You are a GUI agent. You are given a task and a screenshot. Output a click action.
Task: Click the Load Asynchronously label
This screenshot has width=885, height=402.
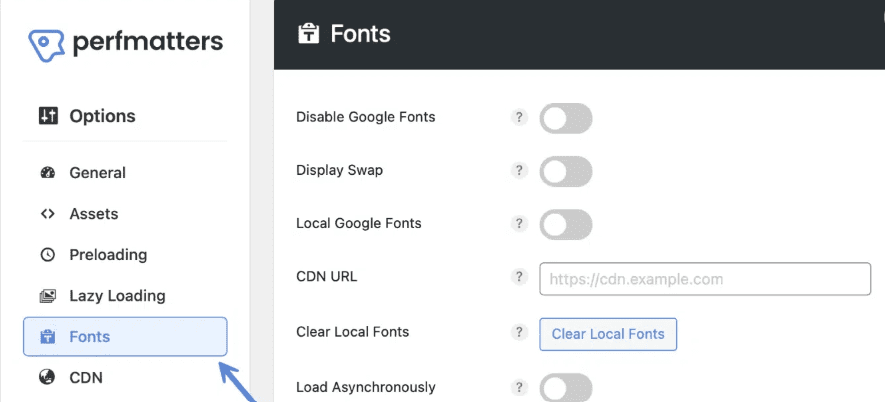click(x=366, y=387)
